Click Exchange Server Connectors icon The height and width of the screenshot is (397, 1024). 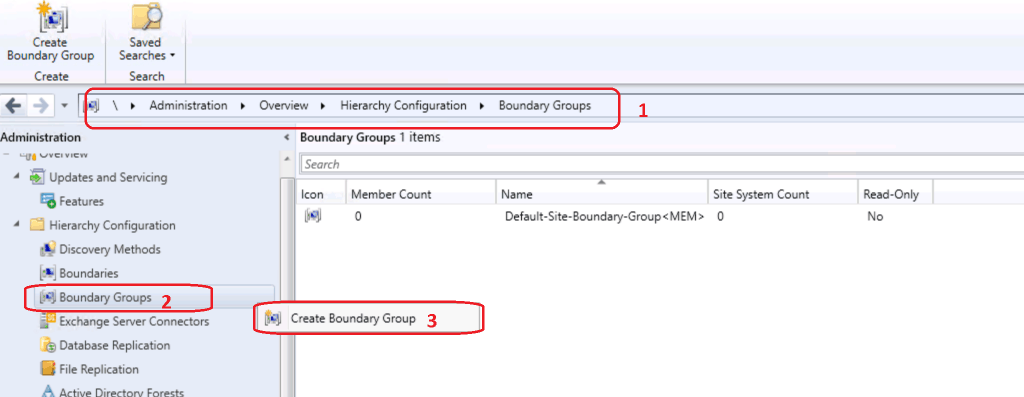pos(48,321)
